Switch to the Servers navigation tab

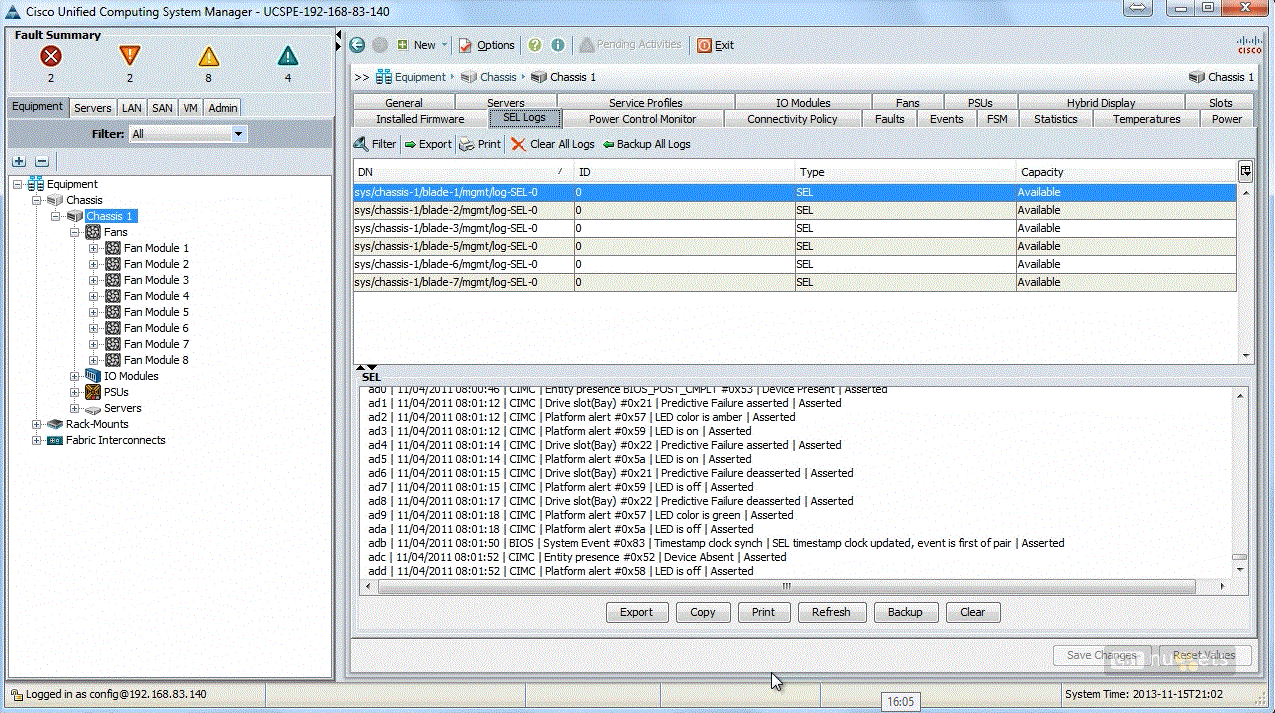click(93, 108)
